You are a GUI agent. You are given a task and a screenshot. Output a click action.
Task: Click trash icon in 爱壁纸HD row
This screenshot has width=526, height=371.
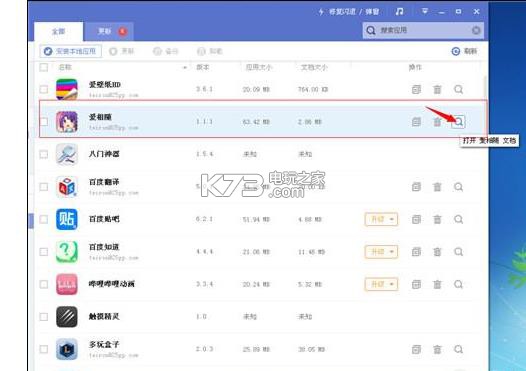[437, 90]
